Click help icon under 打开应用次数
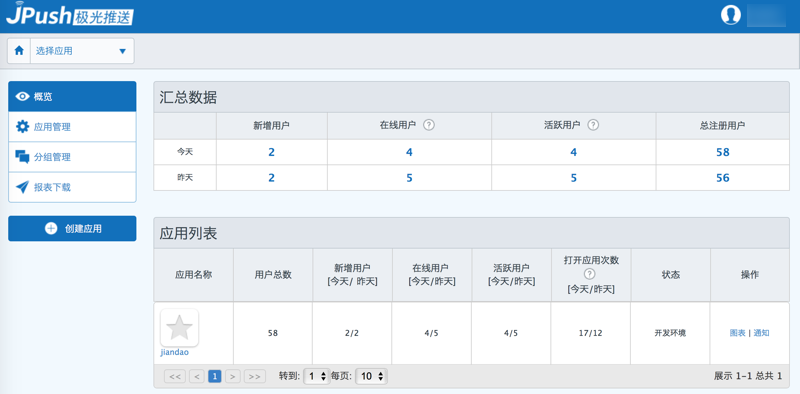This screenshot has height=394, width=800. [x=590, y=274]
